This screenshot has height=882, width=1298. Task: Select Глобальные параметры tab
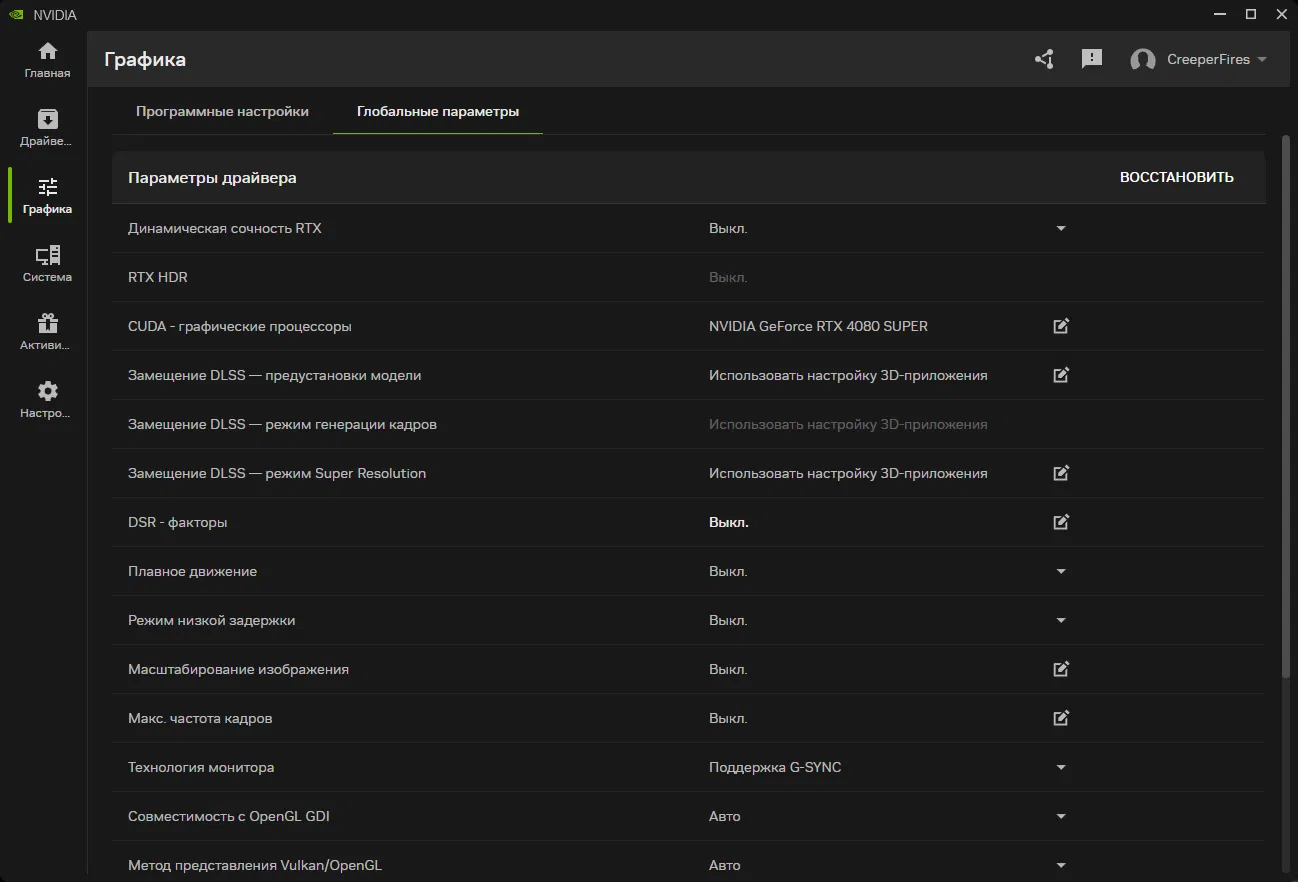[437, 112]
